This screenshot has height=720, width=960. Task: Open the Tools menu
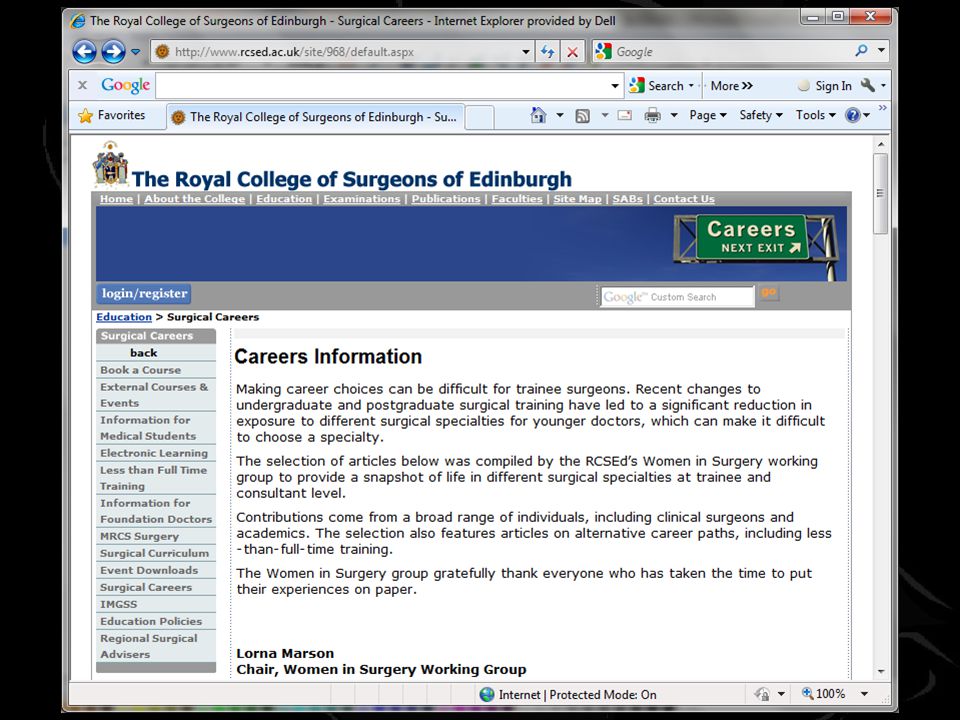pyautogui.click(x=816, y=115)
